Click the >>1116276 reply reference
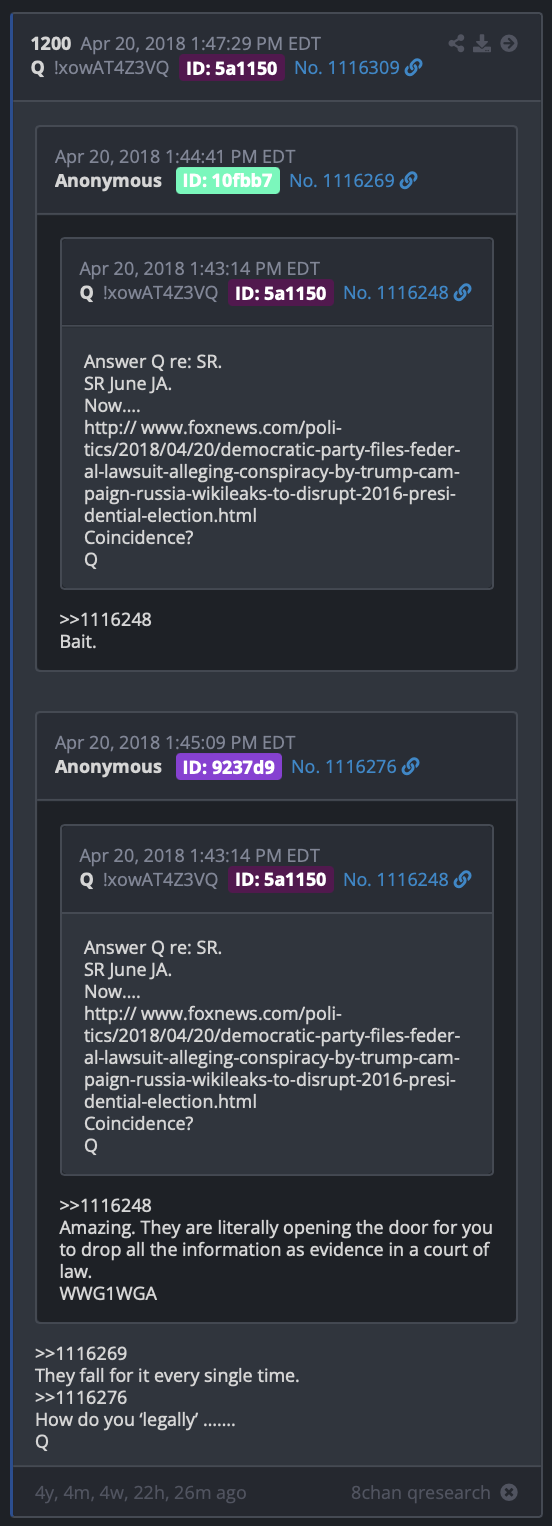The height and width of the screenshot is (1526, 552). click(x=81, y=1397)
